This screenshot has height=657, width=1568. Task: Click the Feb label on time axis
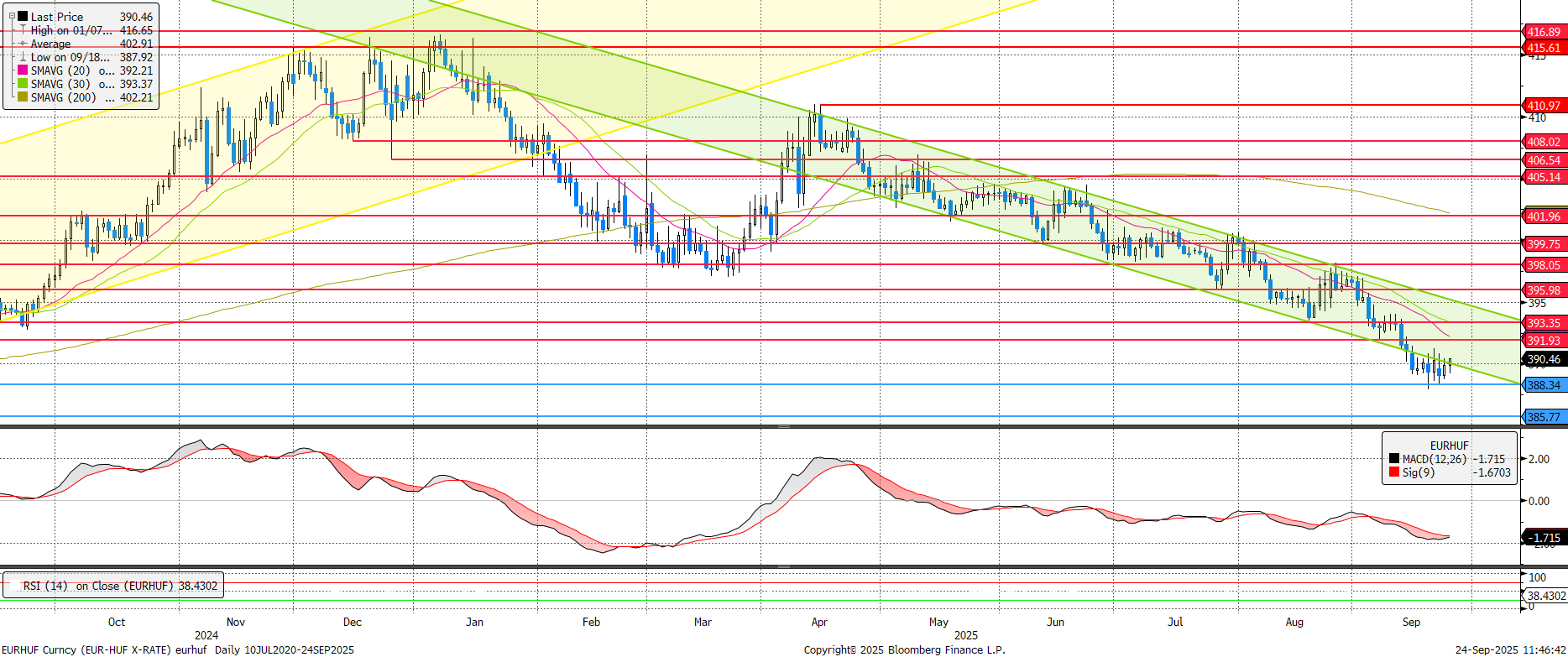pyautogui.click(x=591, y=622)
